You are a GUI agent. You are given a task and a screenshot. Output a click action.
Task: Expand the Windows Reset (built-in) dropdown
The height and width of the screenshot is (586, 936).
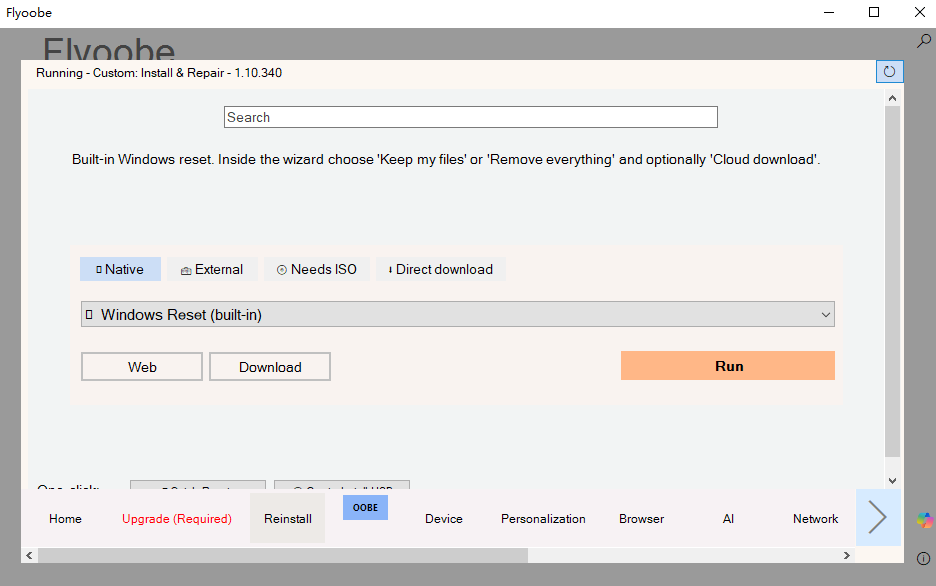(457, 314)
